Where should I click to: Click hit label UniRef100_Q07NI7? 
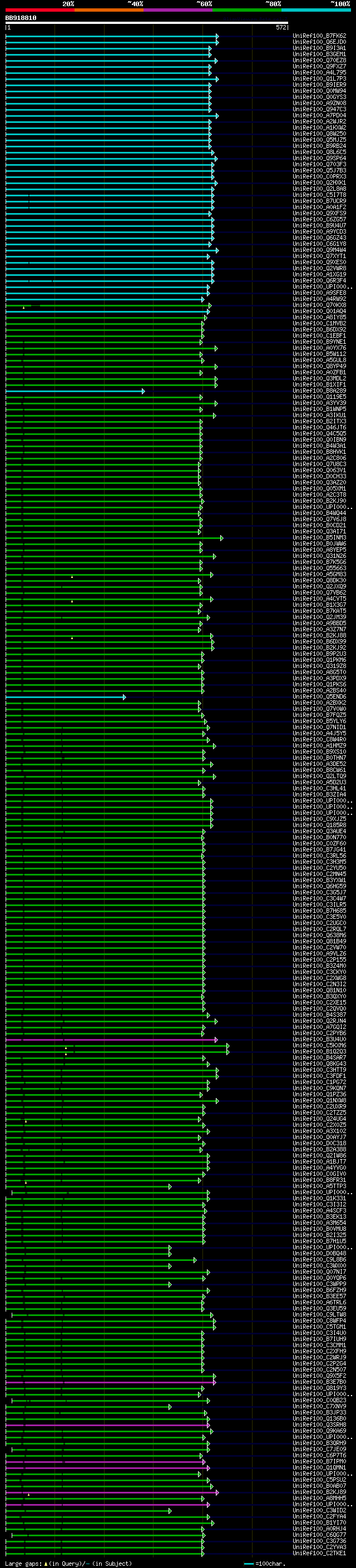coord(319,1272)
